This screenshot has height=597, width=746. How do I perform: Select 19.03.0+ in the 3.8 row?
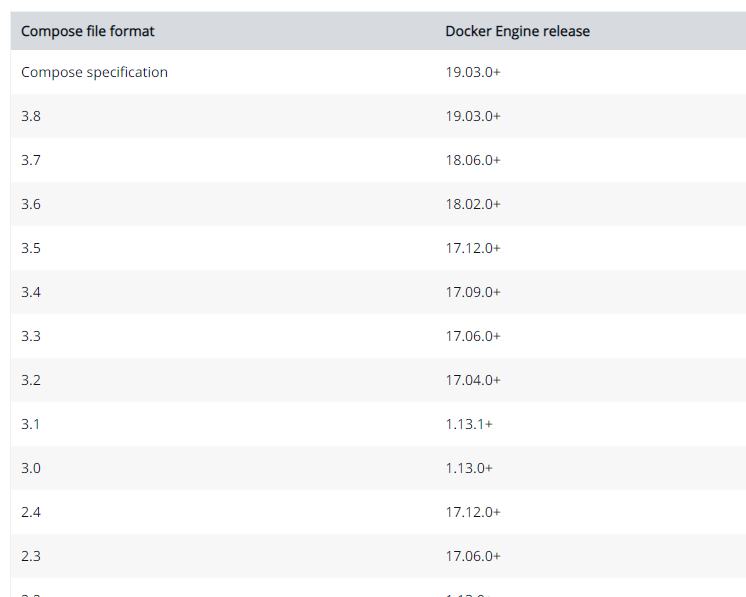[x=472, y=116]
